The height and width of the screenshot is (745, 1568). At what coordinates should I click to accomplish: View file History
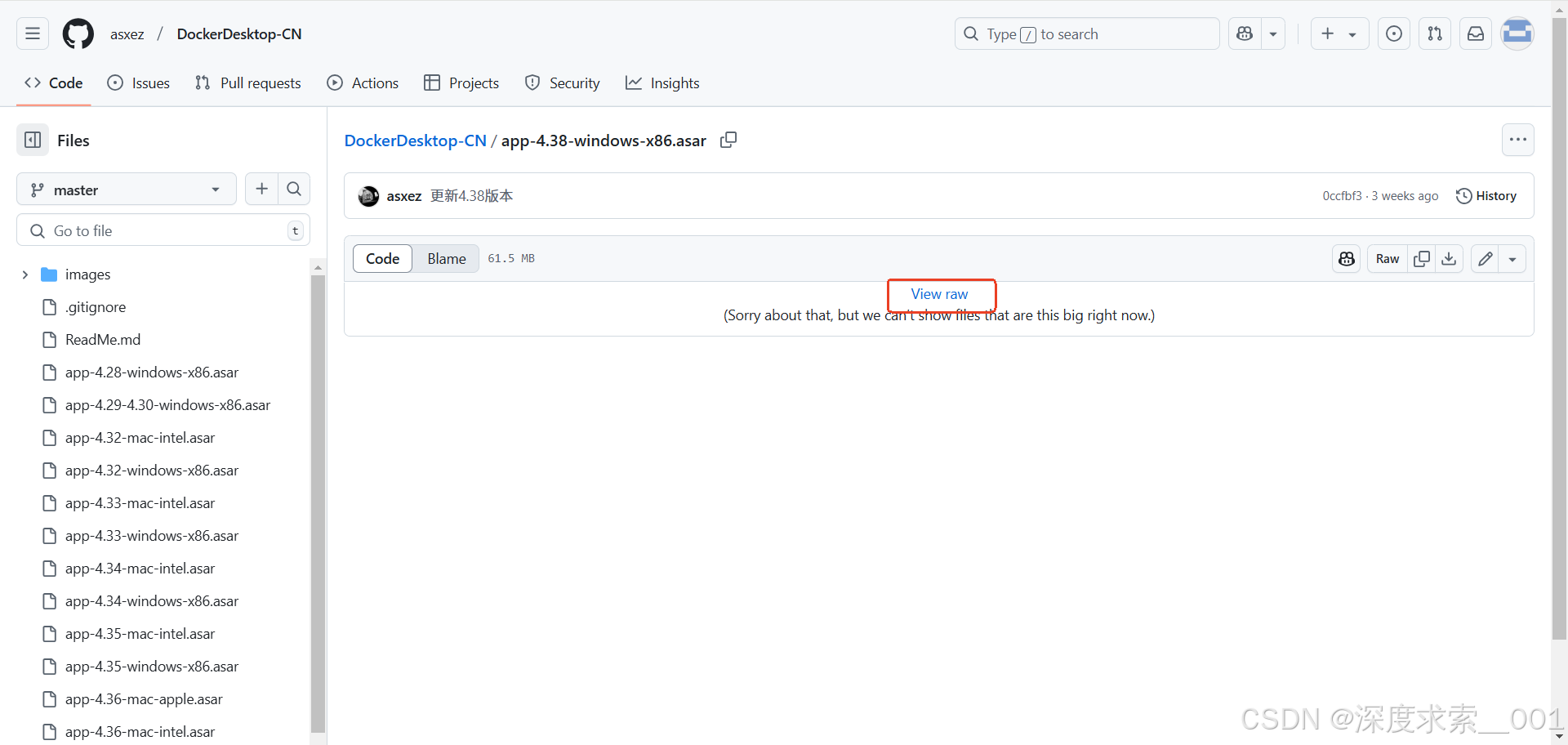(x=1486, y=196)
